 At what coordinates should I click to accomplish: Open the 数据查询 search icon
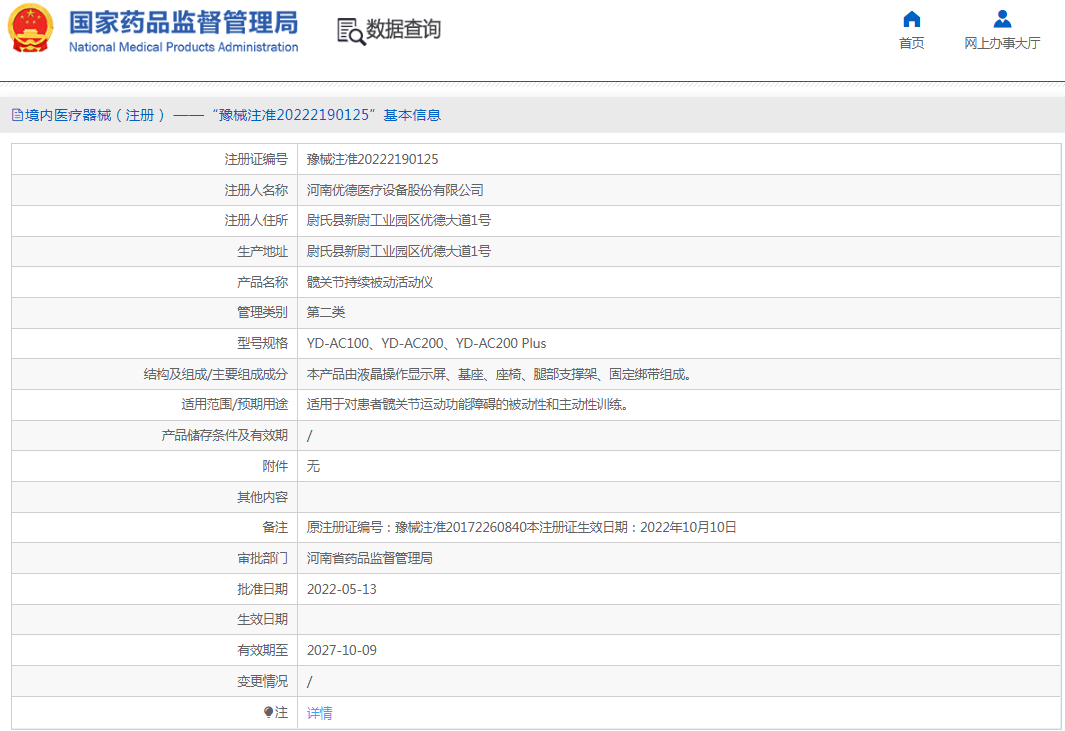[x=351, y=31]
